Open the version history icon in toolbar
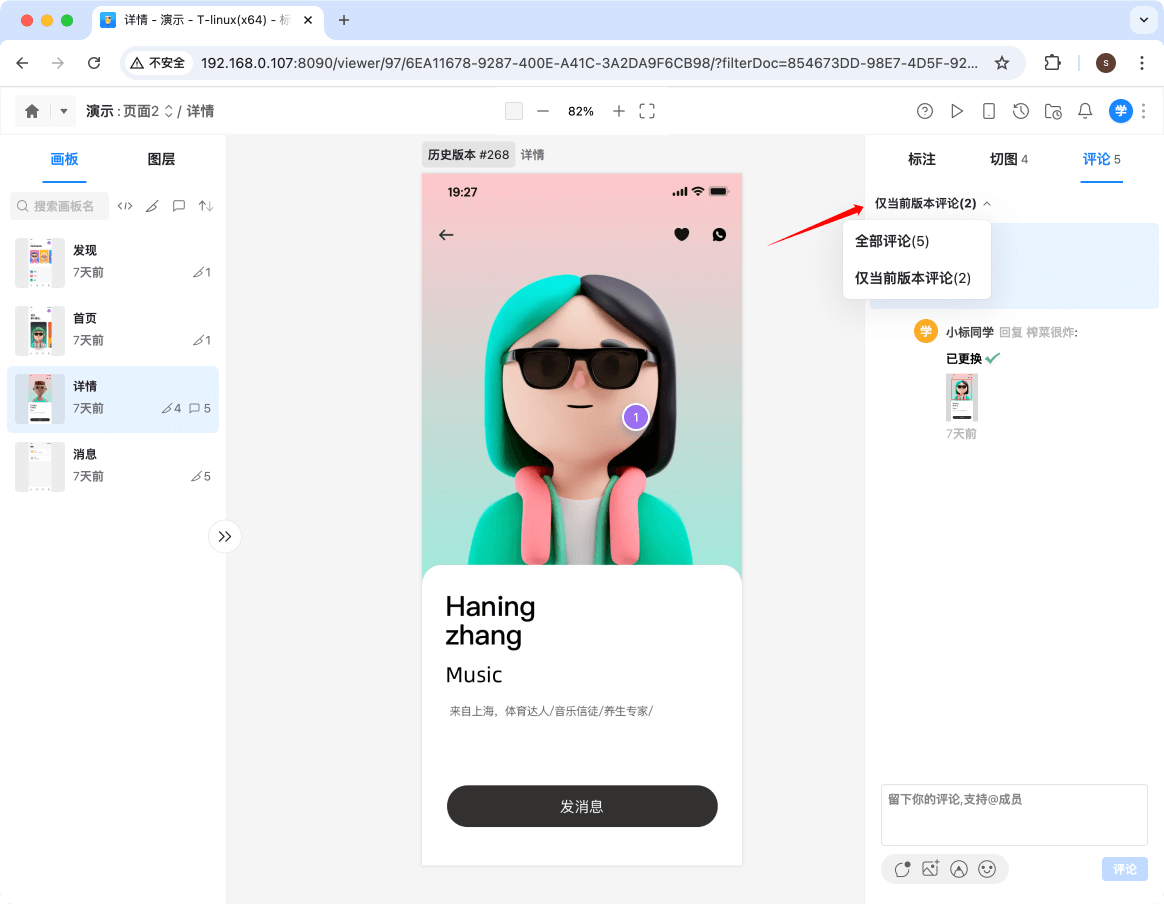 click(x=1021, y=111)
